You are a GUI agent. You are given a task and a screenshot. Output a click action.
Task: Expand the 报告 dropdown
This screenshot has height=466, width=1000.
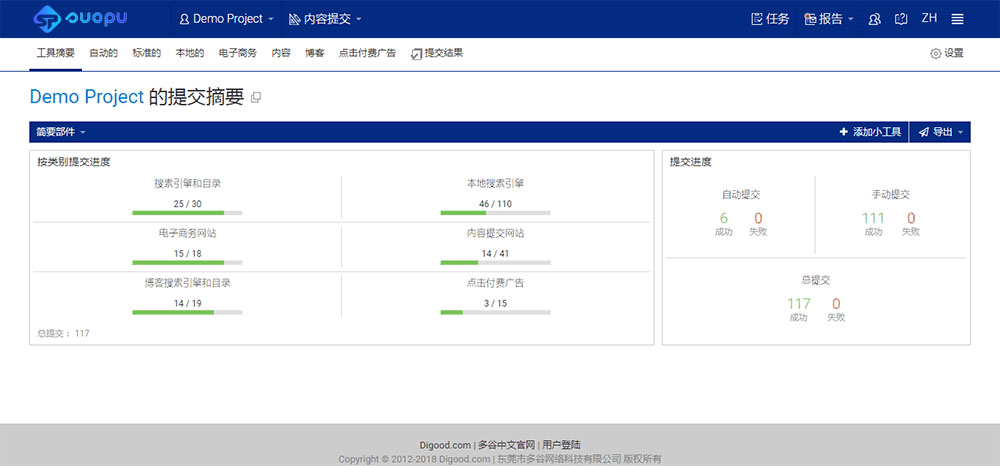829,19
